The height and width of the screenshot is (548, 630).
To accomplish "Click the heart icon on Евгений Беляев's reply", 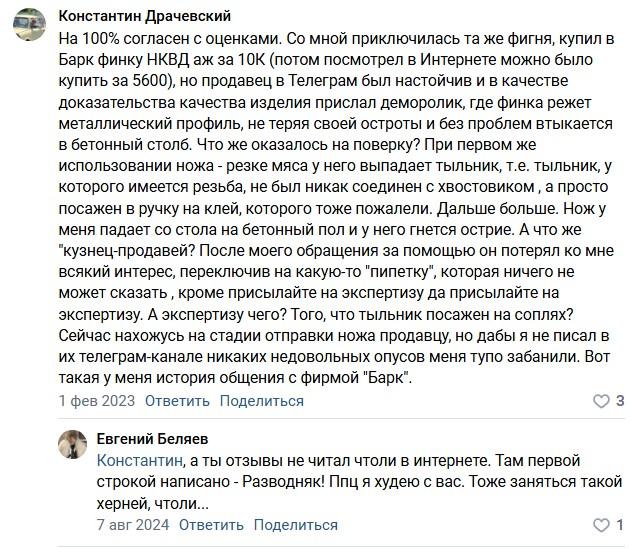I will [601, 526].
